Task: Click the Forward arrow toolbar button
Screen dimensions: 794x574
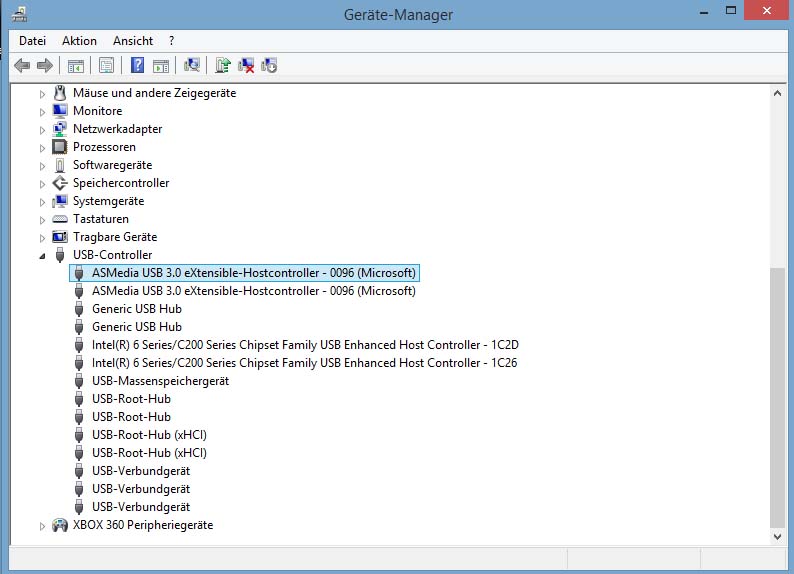Action: pyautogui.click(x=45, y=65)
